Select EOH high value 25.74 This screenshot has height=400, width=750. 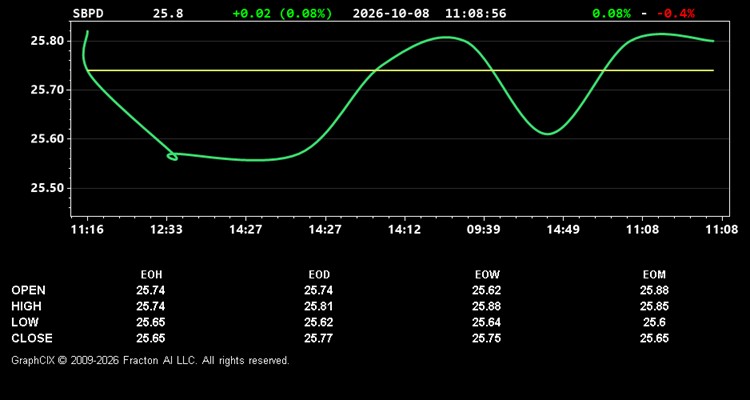pyautogui.click(x=151, y=306)
